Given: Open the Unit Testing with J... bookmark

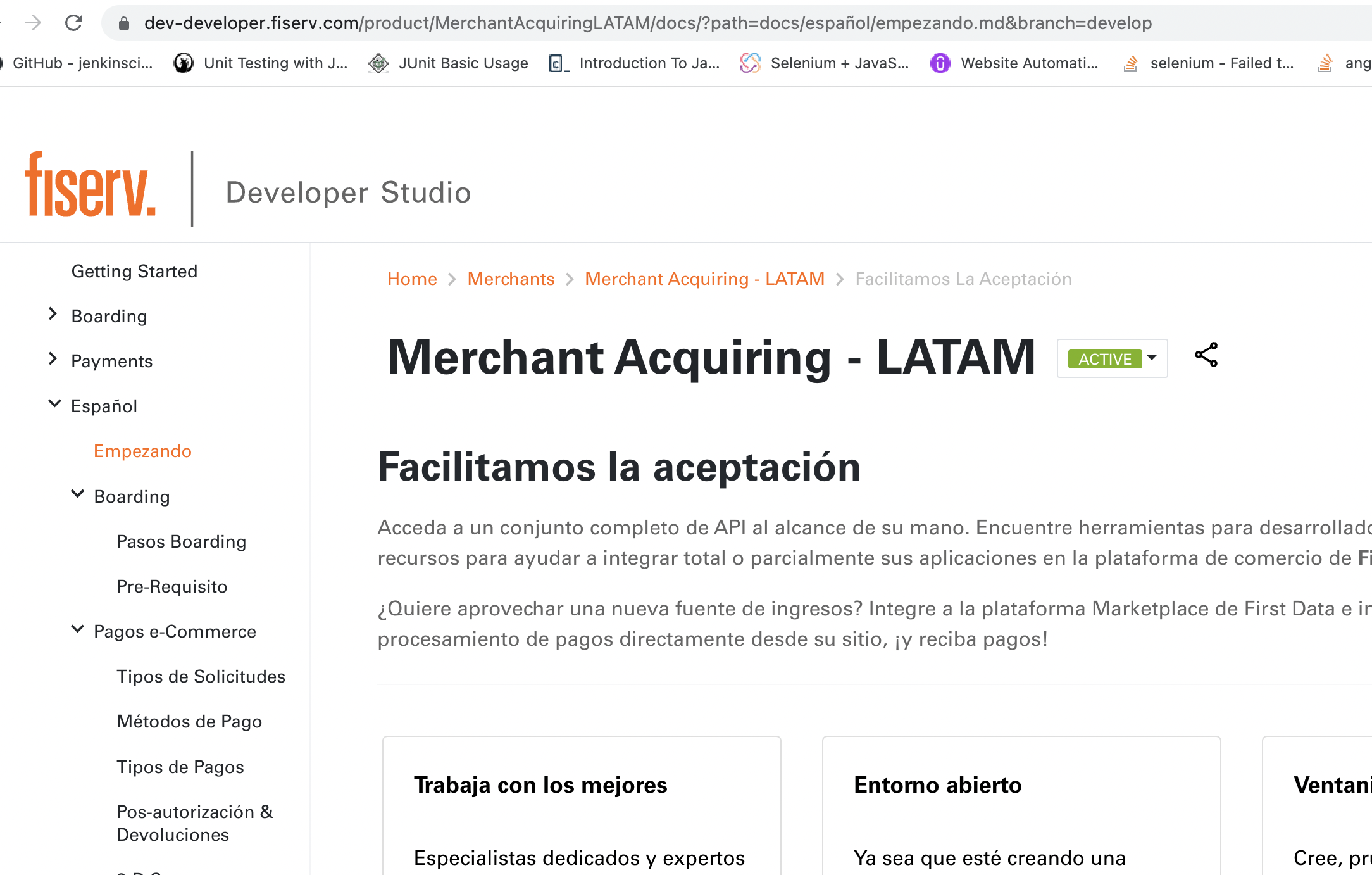Looking at the screenshot, I should pyautogui.click(x=261, y=63).
